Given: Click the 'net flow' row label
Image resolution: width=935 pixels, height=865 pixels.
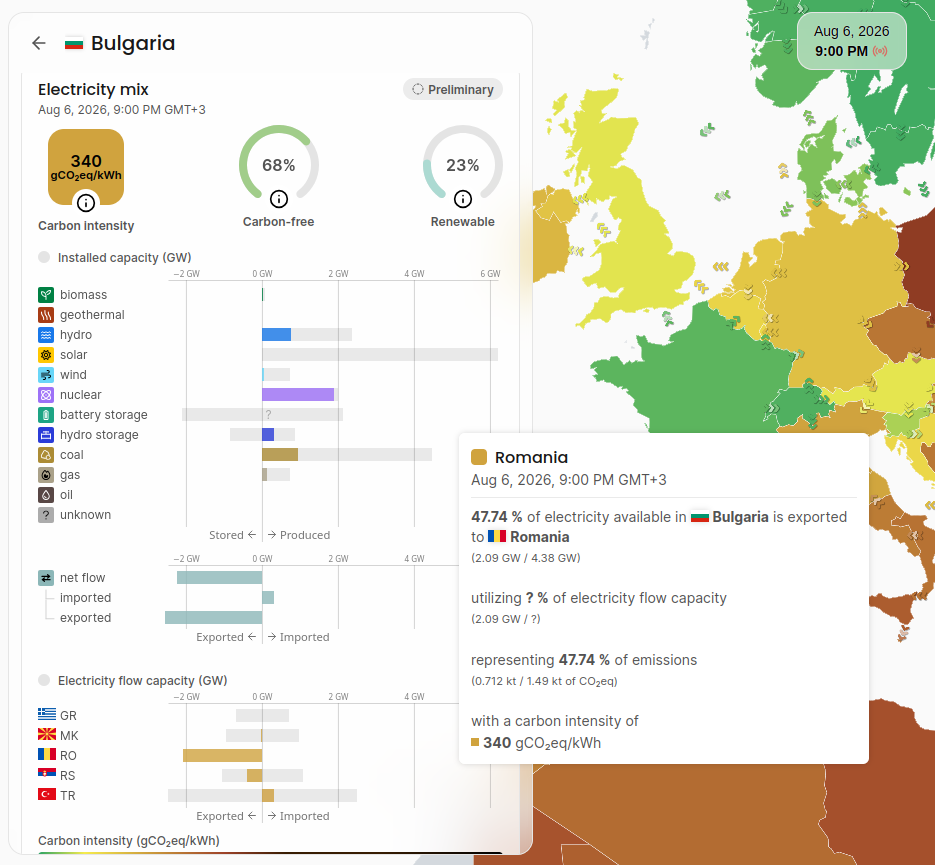Looking at the screenshot, I should click(x=82, y=578).
